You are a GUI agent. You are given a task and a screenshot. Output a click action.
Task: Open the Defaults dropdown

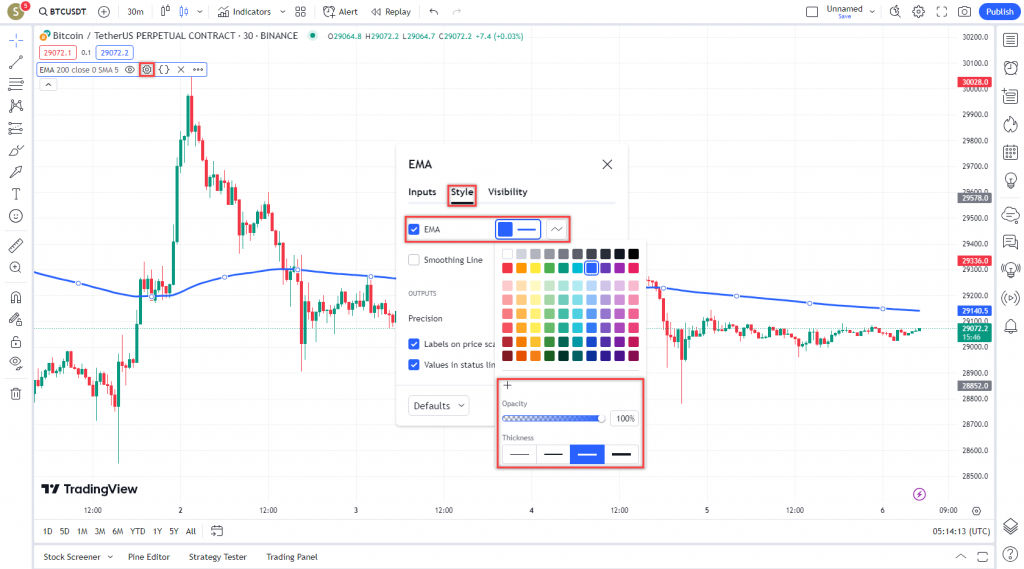pyautogui.click(x=438, y=406)
